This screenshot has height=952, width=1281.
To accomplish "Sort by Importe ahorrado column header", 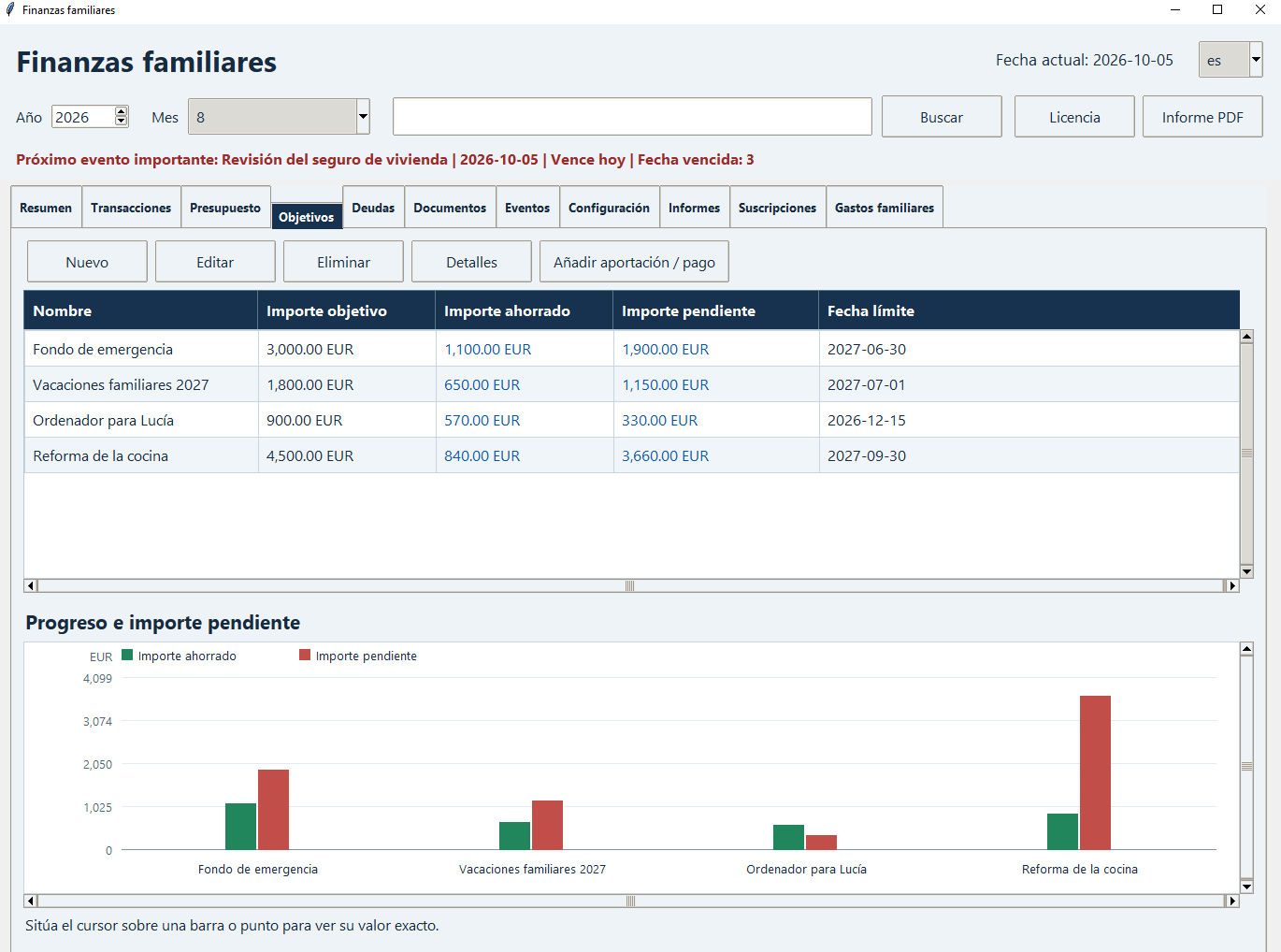I will pyautogui.click(x=524, y=310).
